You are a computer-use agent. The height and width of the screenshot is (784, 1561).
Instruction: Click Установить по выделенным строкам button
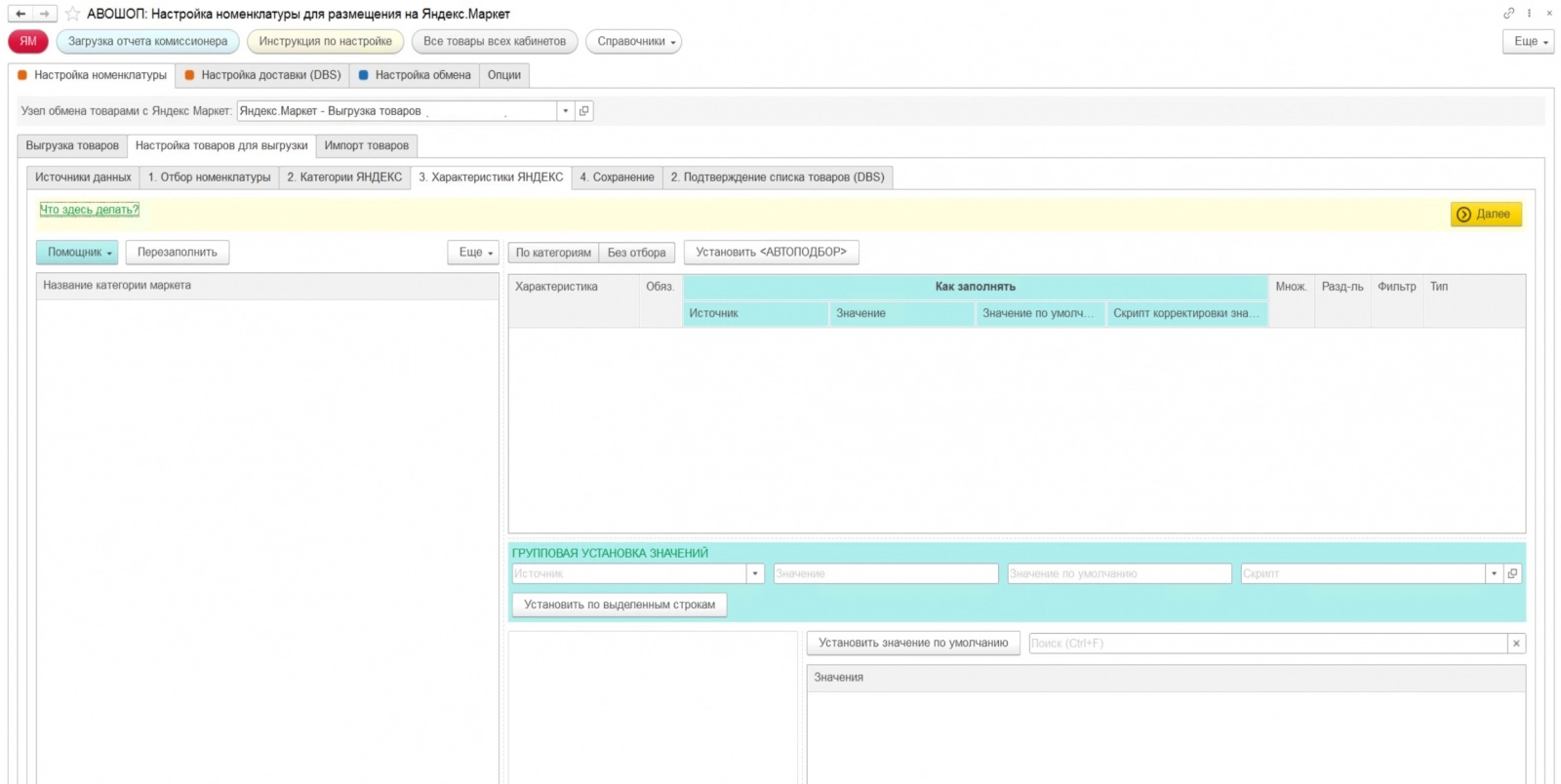620,605
